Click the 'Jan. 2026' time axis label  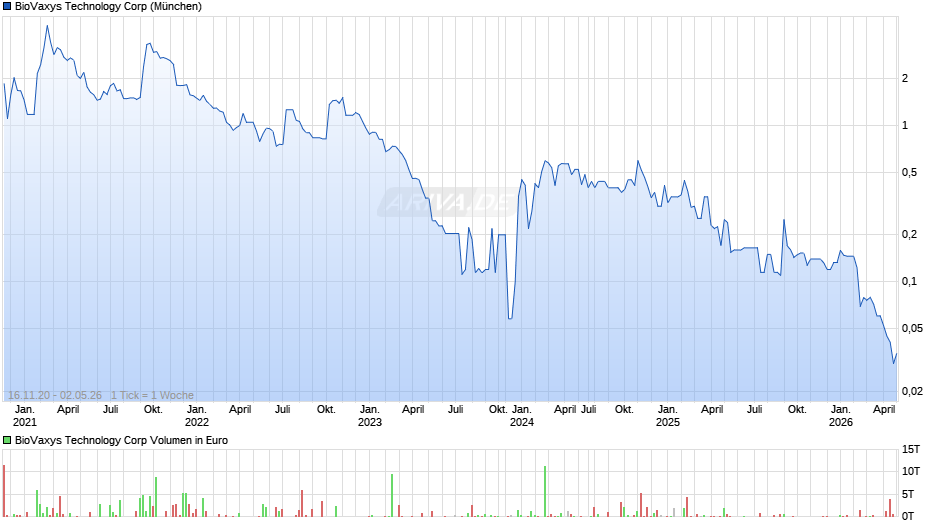(x=840, y=416)
